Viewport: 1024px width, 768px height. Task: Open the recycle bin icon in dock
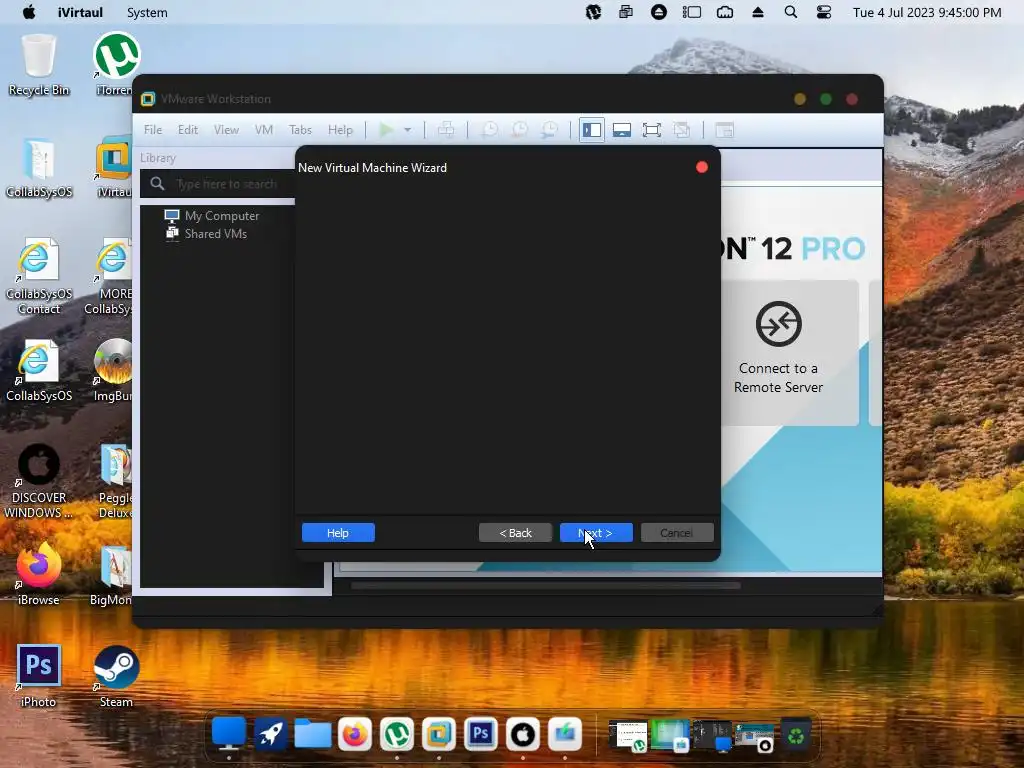(796, 735)
